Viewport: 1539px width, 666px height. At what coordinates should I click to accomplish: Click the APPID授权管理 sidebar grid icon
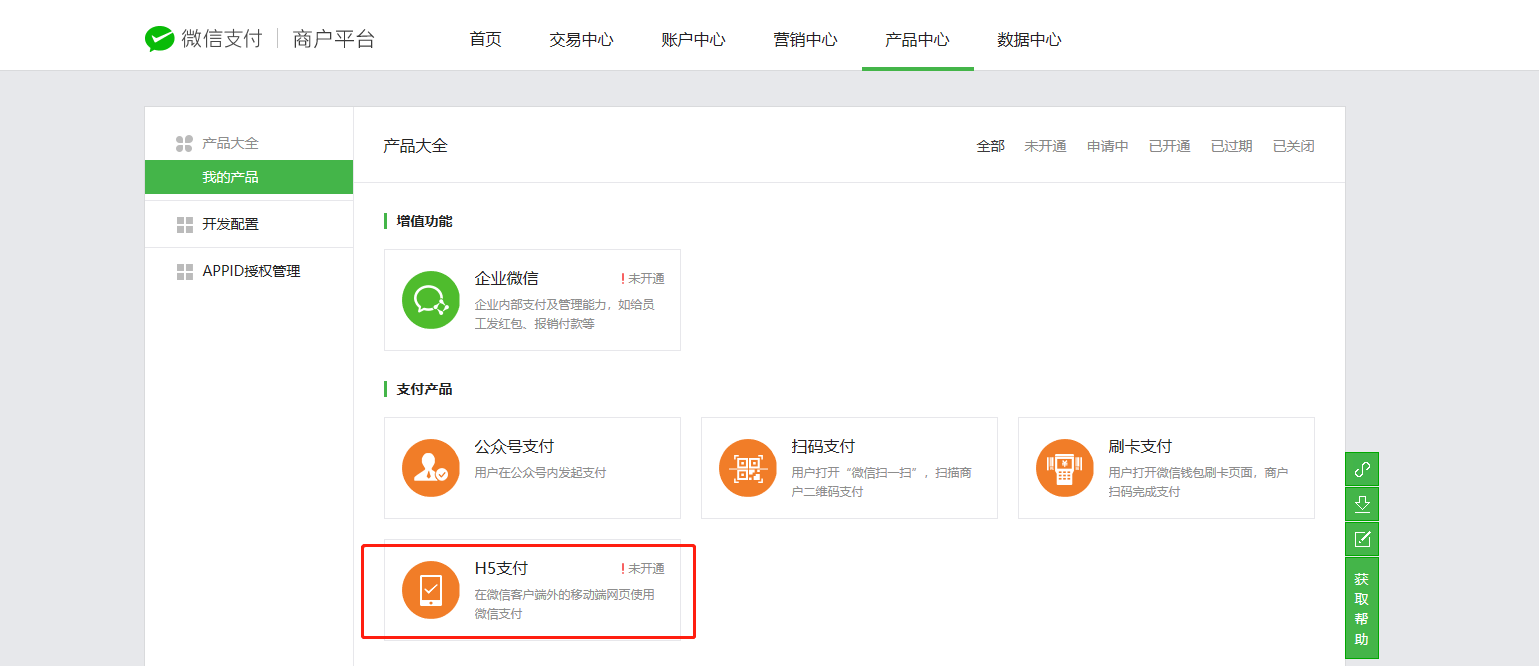click(184, 272)
